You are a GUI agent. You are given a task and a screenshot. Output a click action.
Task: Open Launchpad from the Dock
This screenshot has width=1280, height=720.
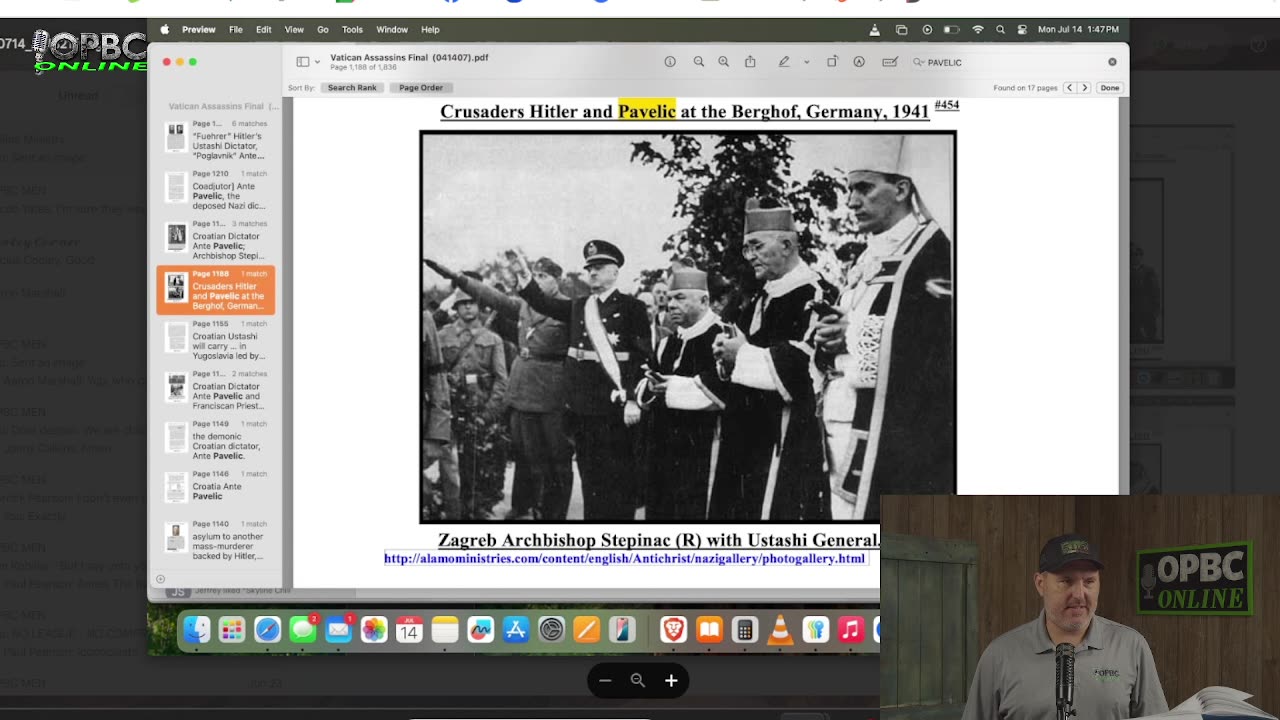232,629
